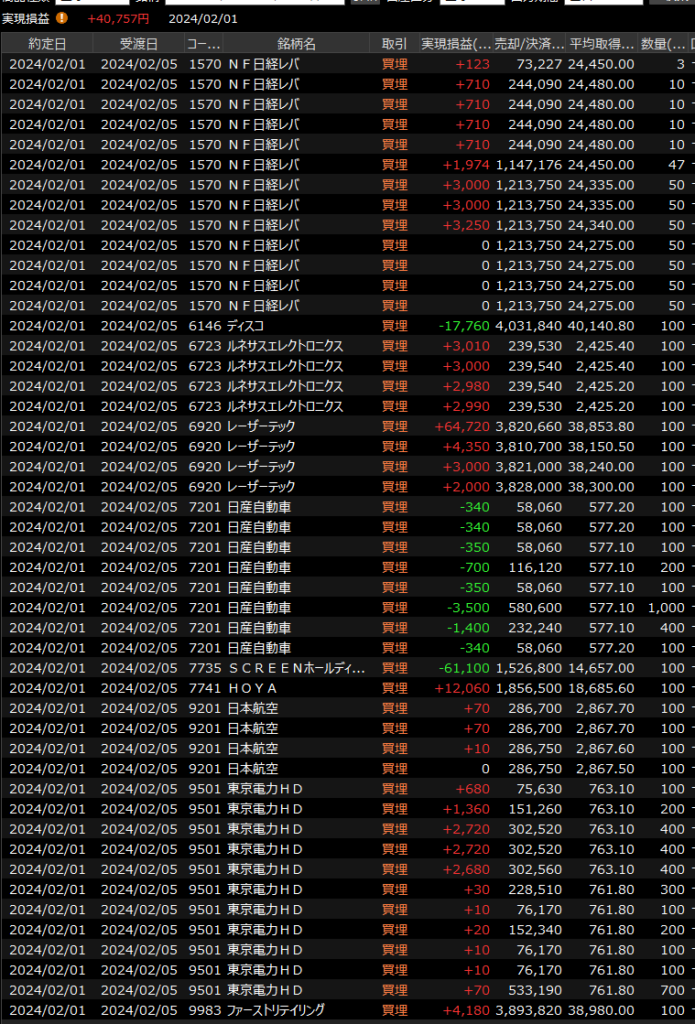Screen dimensions: 695x1024
Task: Click the 数量 column header
Action: [662, 44]
